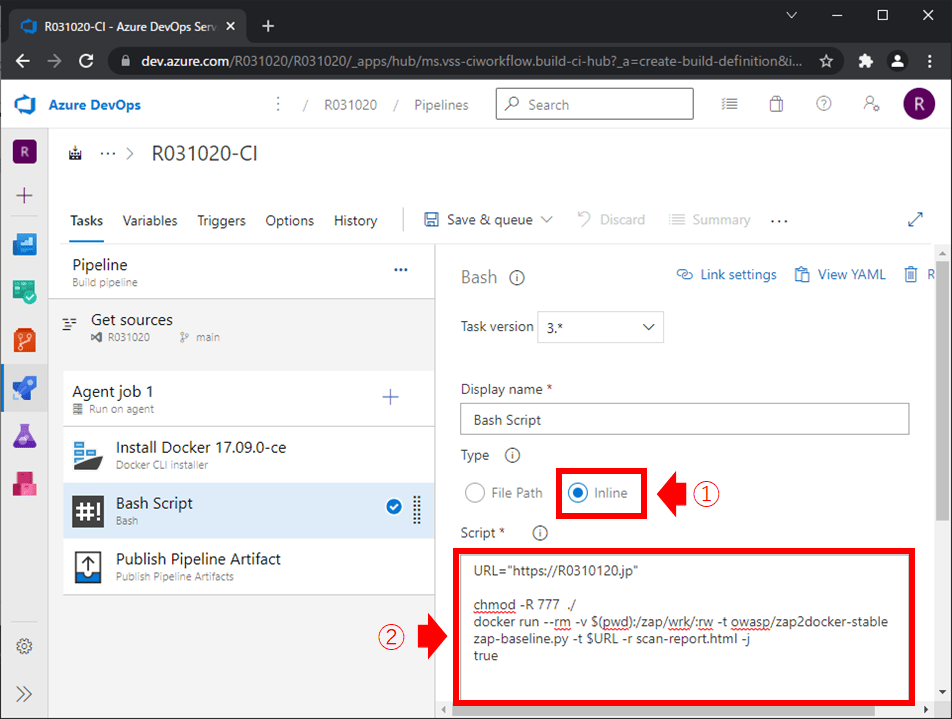The image size is (952, 719).
Task: Click Link settings
Action: tap(727, 274)
